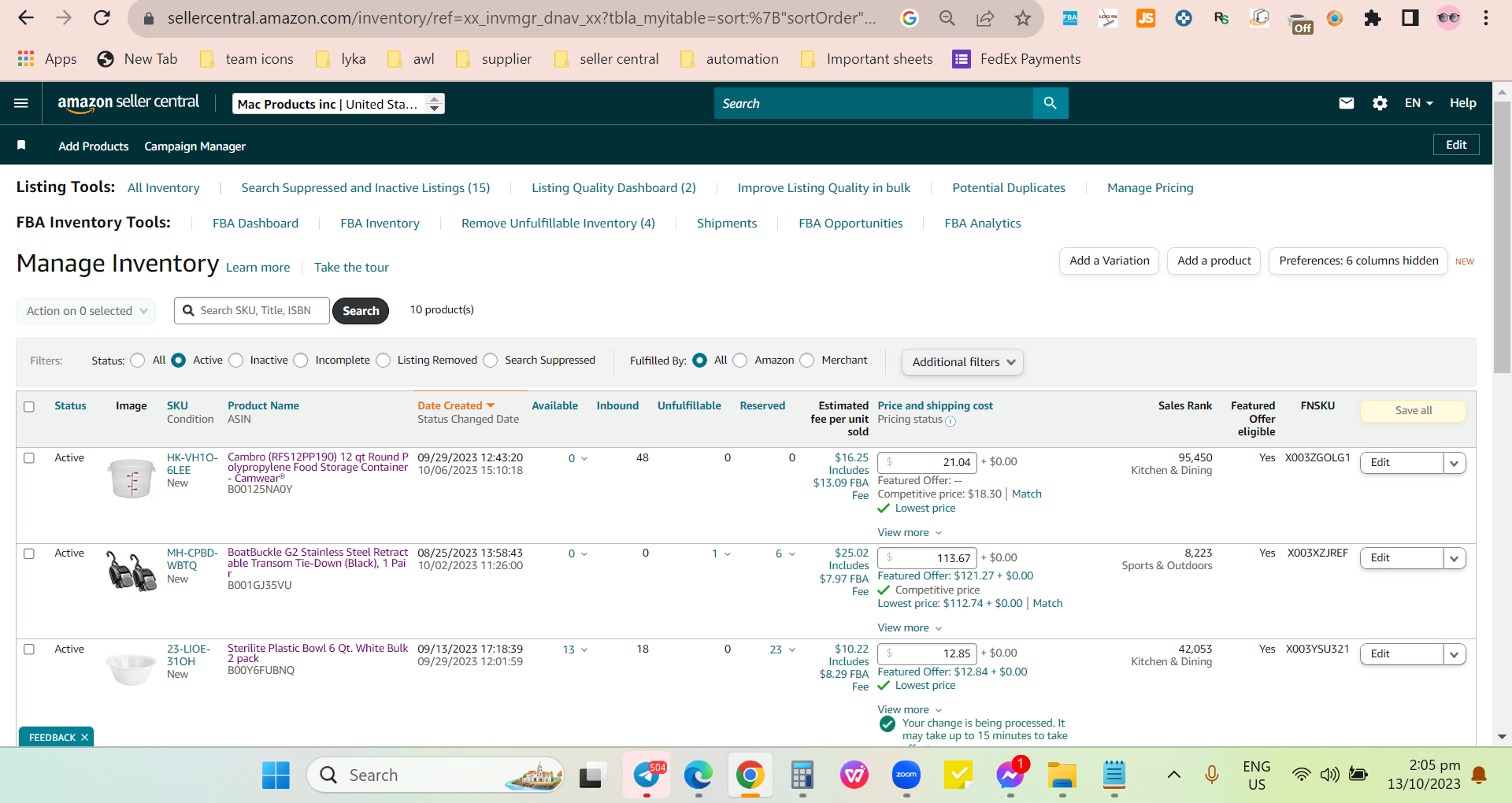
Task: Open Edit dropdown arrow for Sterilite row
Action: [1455, 654]
